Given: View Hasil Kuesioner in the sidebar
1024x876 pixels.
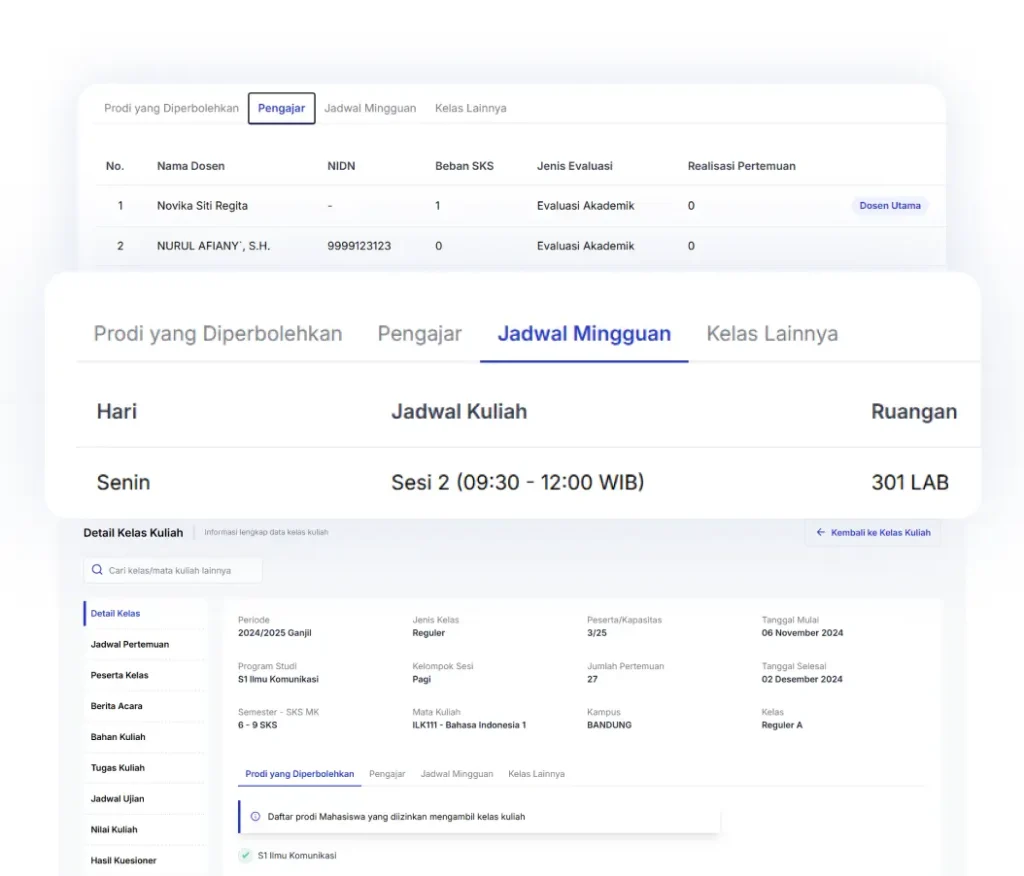Looking at the screenshot, I should [x=123, y=860].
